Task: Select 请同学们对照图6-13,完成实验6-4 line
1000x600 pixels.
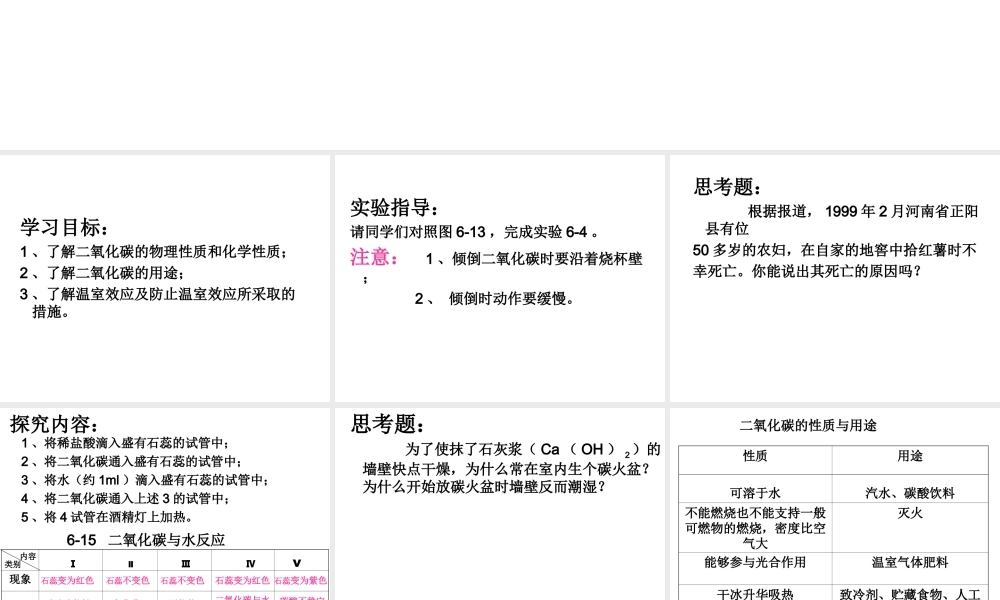Action: click(474, 231)
